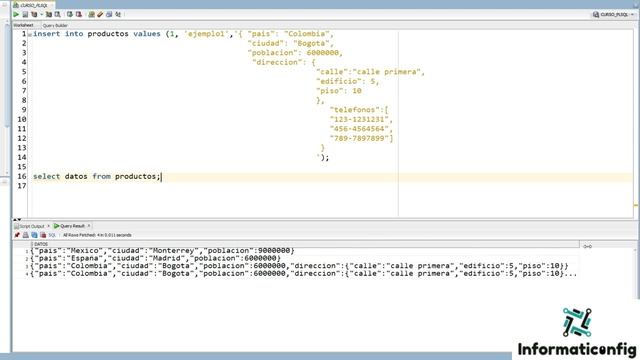
Task: Switch to the Worksheet tab
Action: click(x=23, y=25)
